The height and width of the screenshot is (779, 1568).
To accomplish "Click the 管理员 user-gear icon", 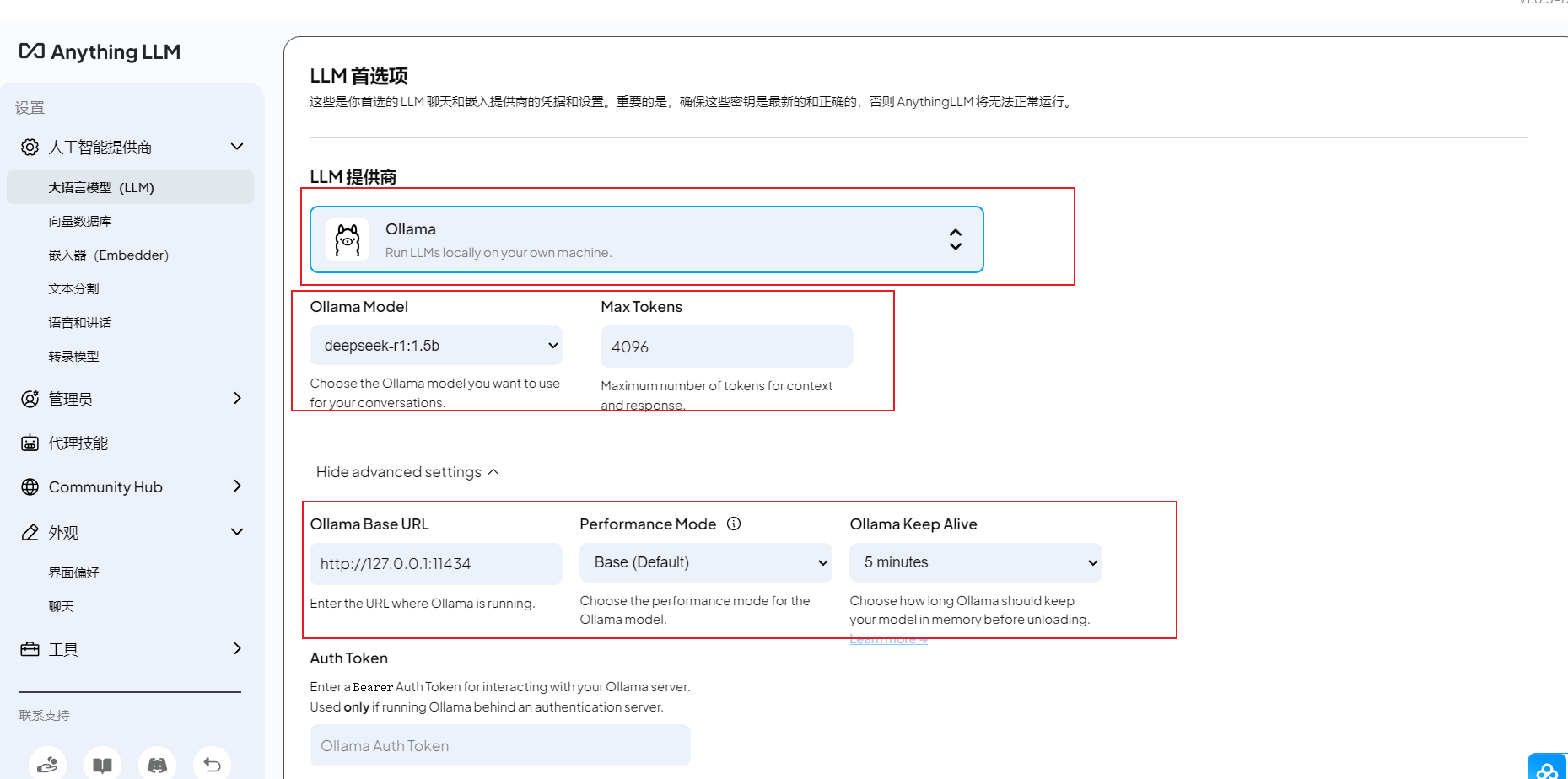I will pos(30,399).
